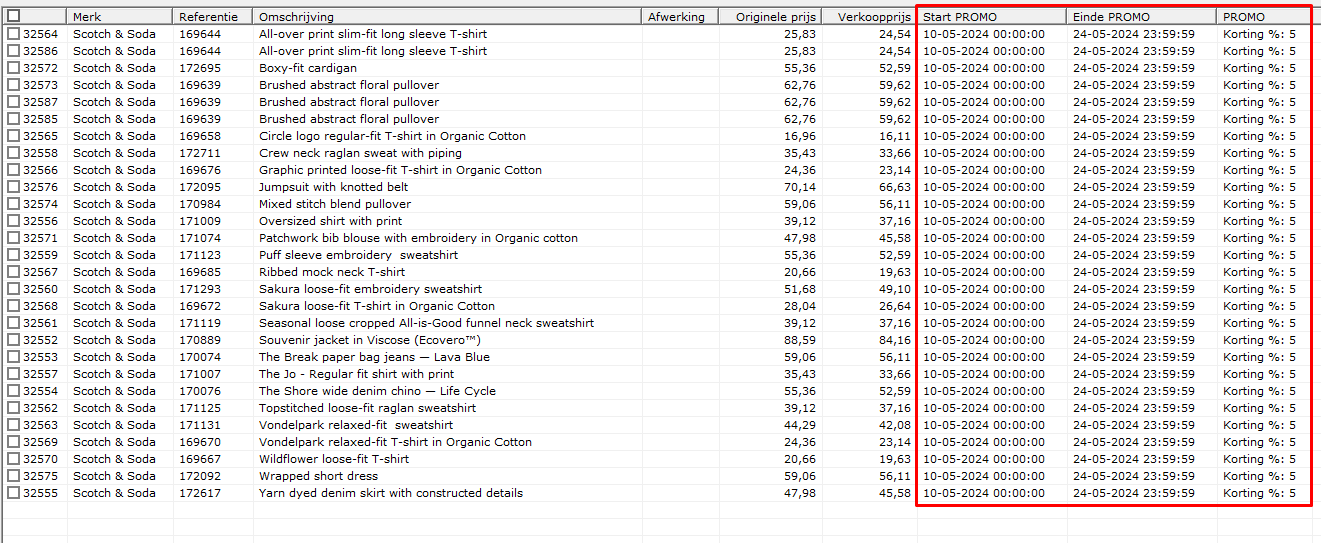Click the Korting %: 5 cell in row 32559
The width and height of the screenshot is (1321, 543).
(x=1259, y=255)
